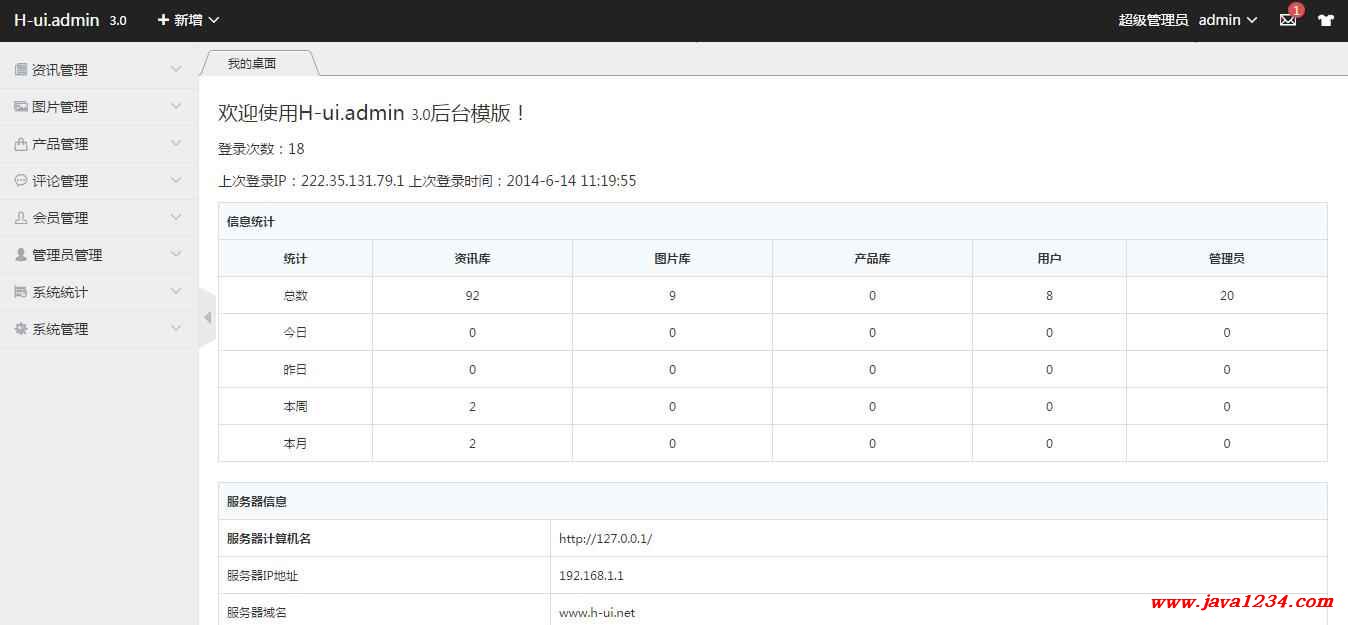Screen dimensions: 1348x625
Task: Click the www.h-ui.net domain value
Action: (597, 613)
